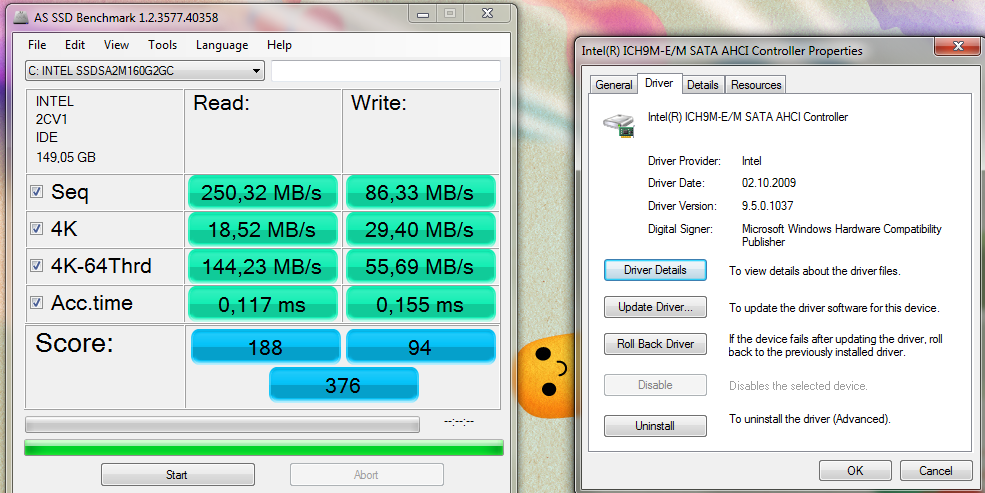Toggle the Seq test checkbox
This screenshot has height=493, width=985.
point(37,192)
